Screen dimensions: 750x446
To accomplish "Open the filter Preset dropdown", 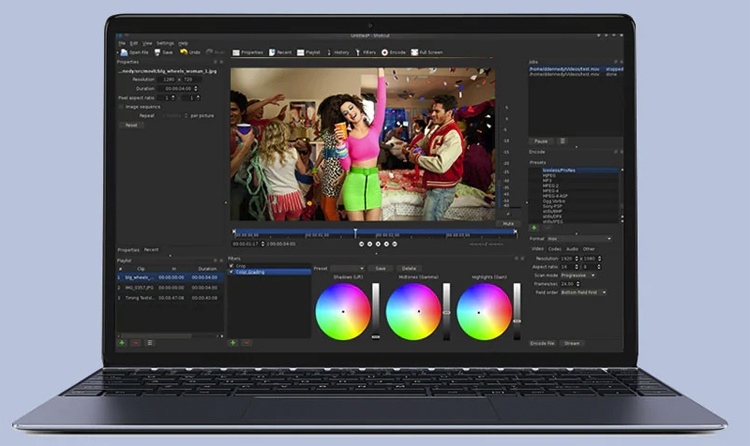I will 347,268.
